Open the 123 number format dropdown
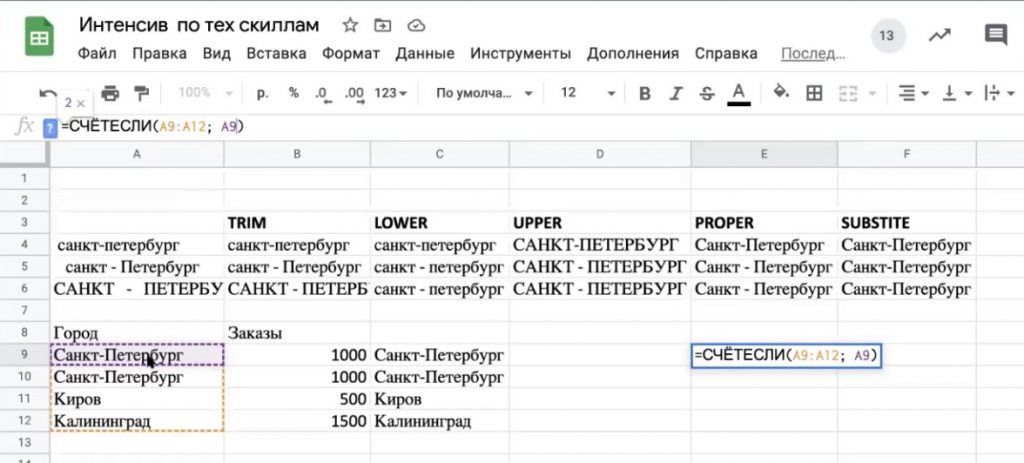 pyautogui.click(x=391, y=93)
